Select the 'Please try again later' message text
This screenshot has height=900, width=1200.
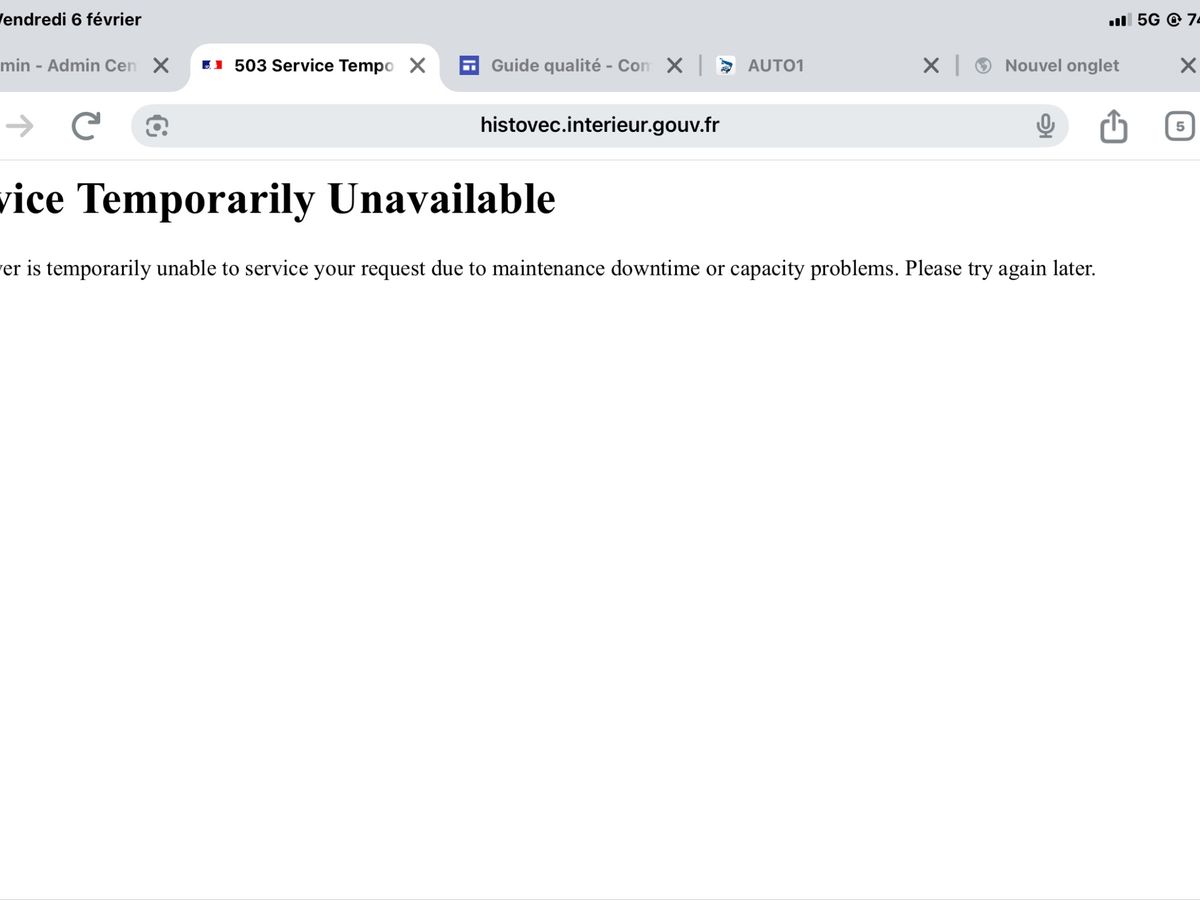click(1000, 269)
